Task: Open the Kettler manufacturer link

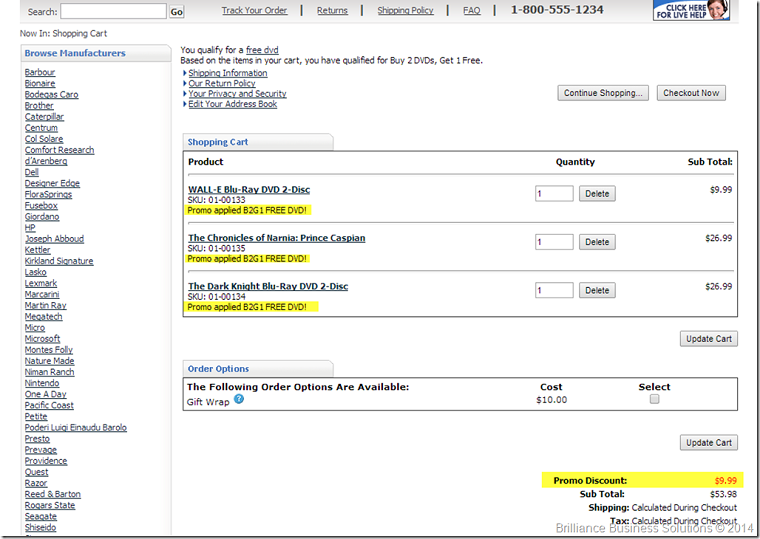Action: pyautogui.click(x=37, y=250)
